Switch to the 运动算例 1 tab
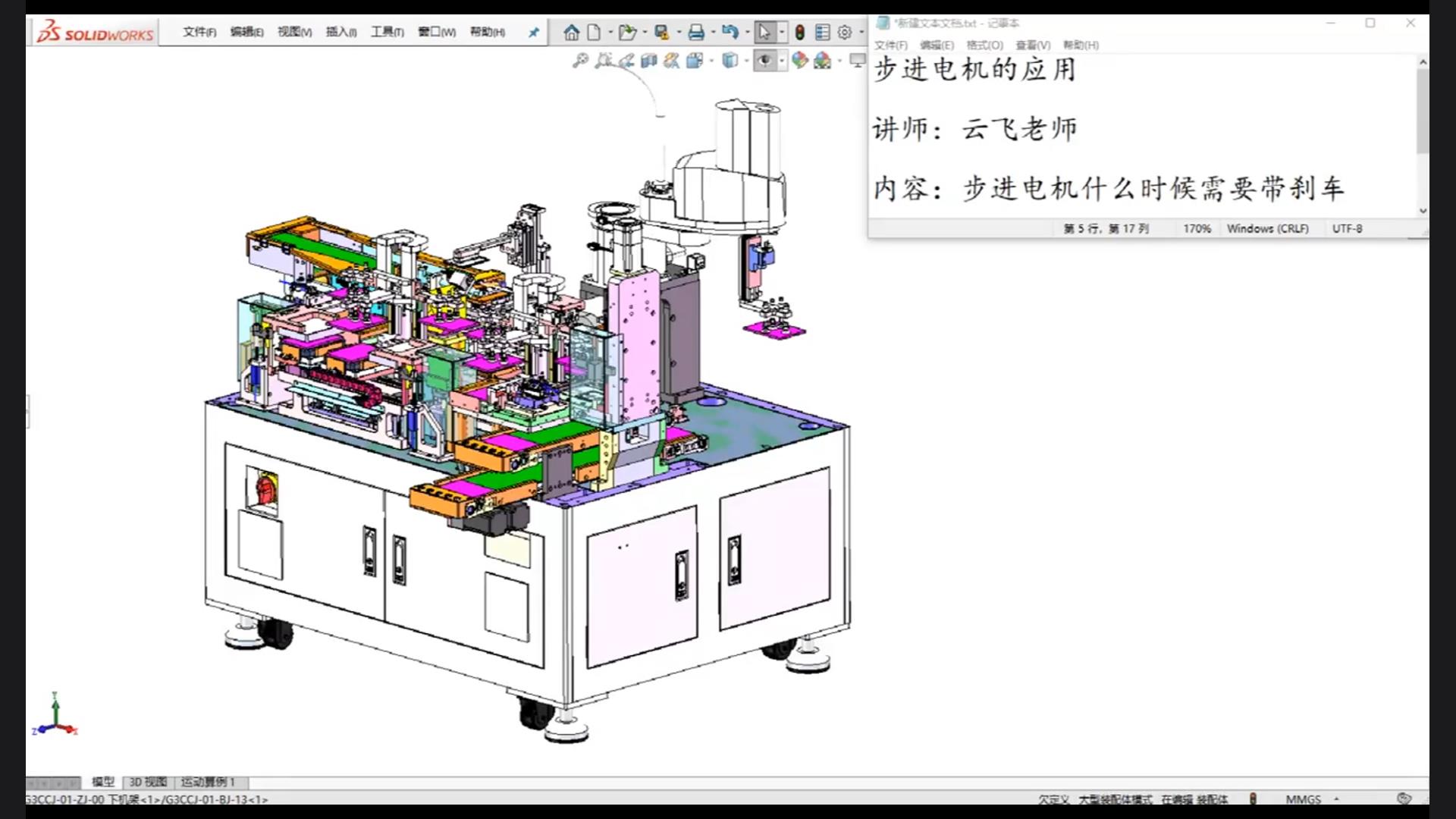Viewport: 1456px width, 819px height. (x=208, y=782)
